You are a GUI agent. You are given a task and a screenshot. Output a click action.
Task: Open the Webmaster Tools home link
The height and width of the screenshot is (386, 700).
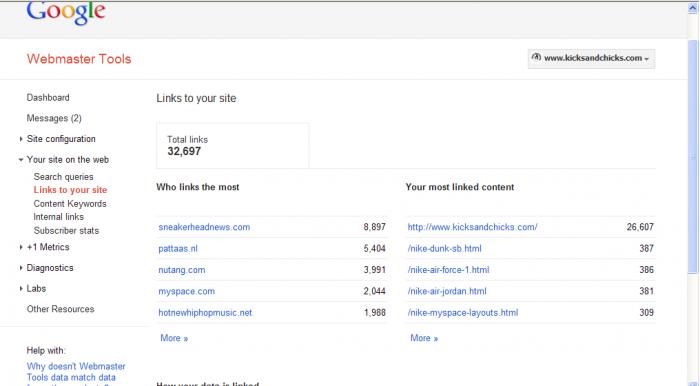(79, 59)
